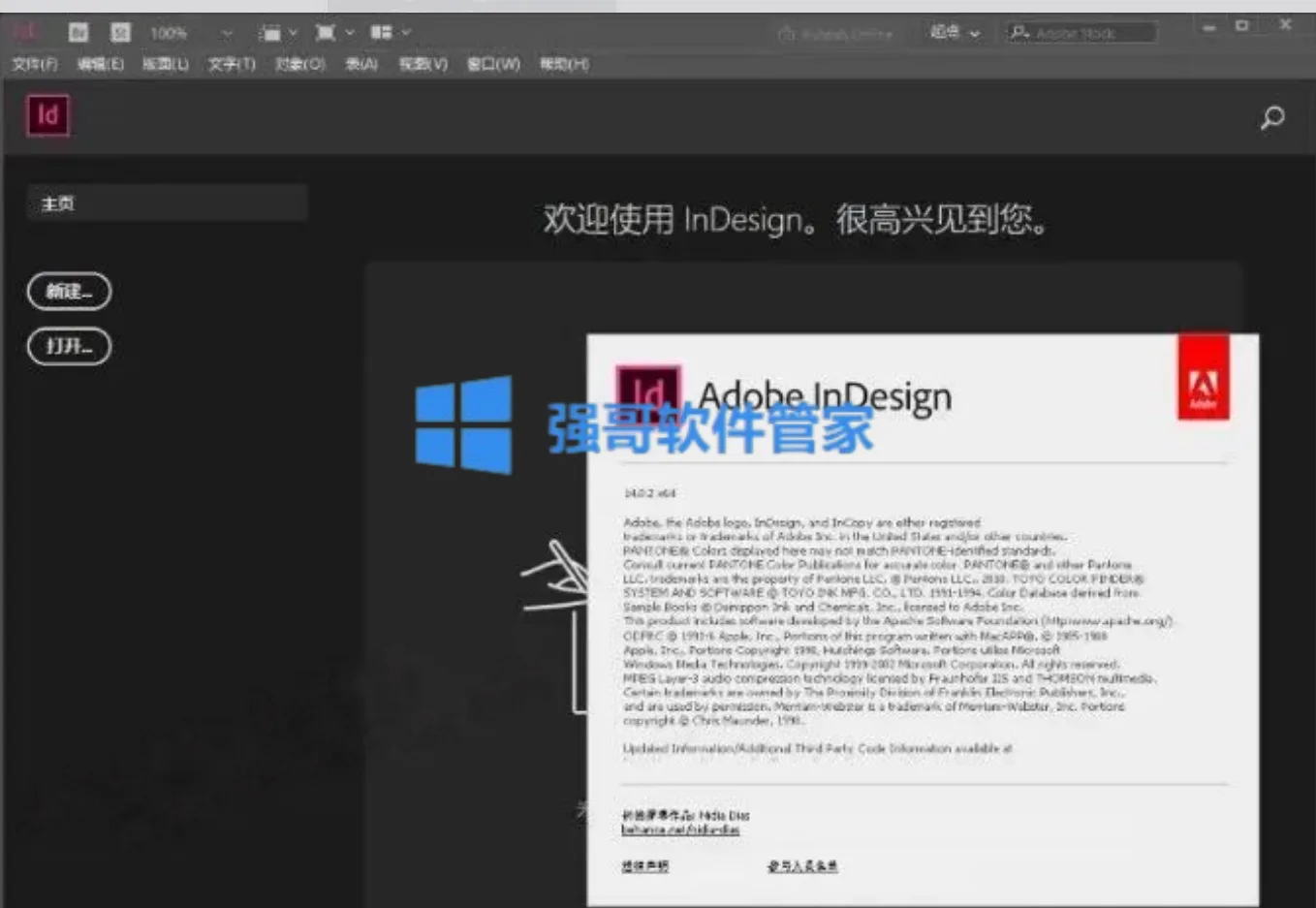Open the Bridge (Br) app button

pyautogui.click(x=78, y=33)
